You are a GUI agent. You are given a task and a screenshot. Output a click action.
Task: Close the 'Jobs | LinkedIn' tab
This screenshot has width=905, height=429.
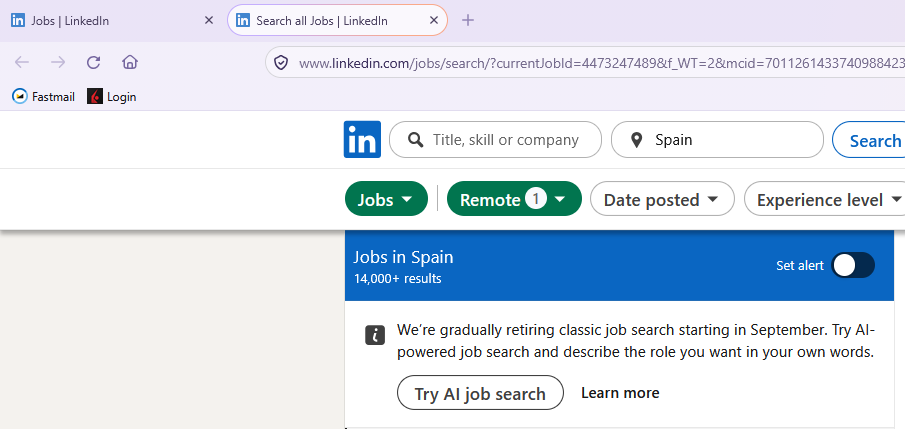coord(209,20)
